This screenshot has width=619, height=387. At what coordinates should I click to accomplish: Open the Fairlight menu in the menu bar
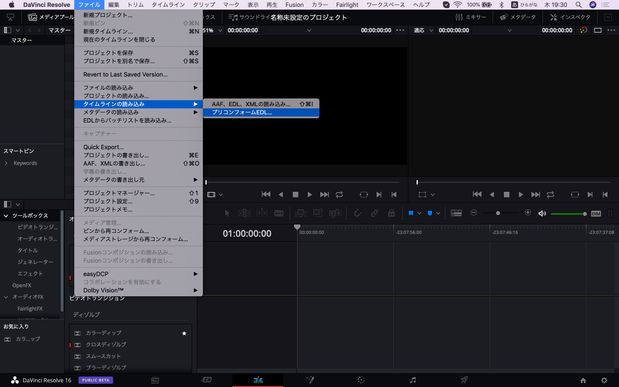(347, 5)
